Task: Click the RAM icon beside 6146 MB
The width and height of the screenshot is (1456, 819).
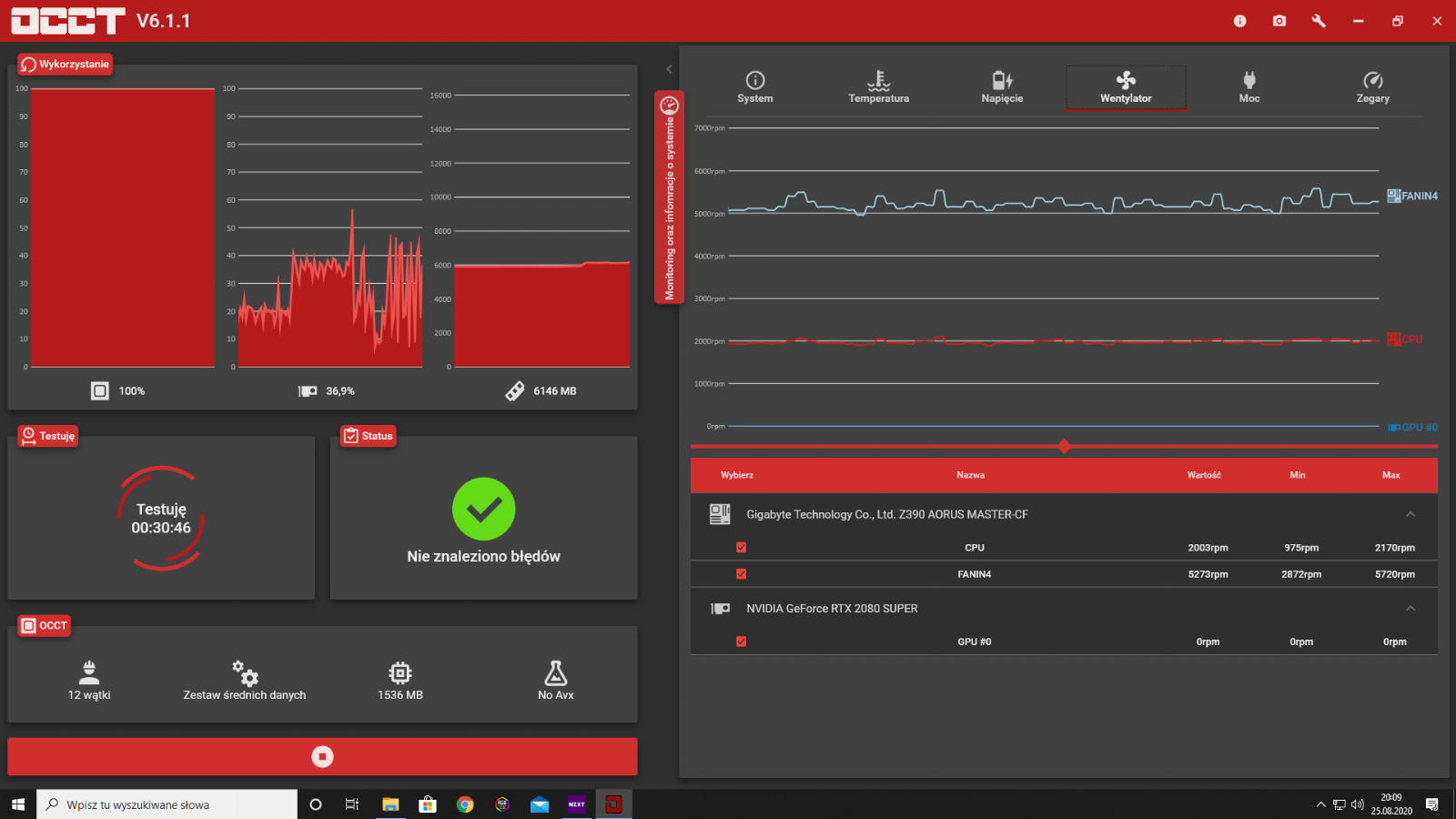Action: pyautogui.click(x=515, y=390)
